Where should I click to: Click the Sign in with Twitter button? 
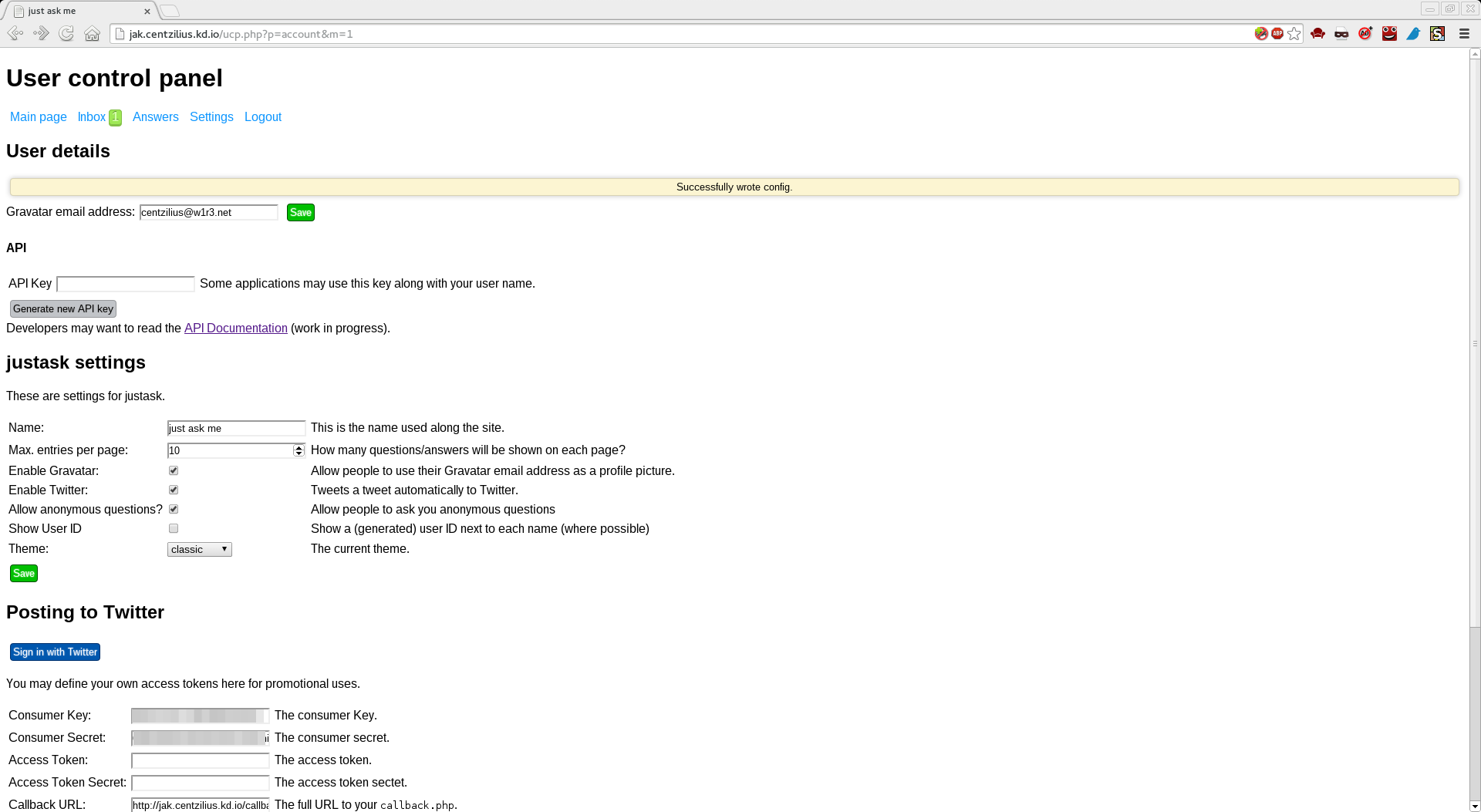[55, 652]
